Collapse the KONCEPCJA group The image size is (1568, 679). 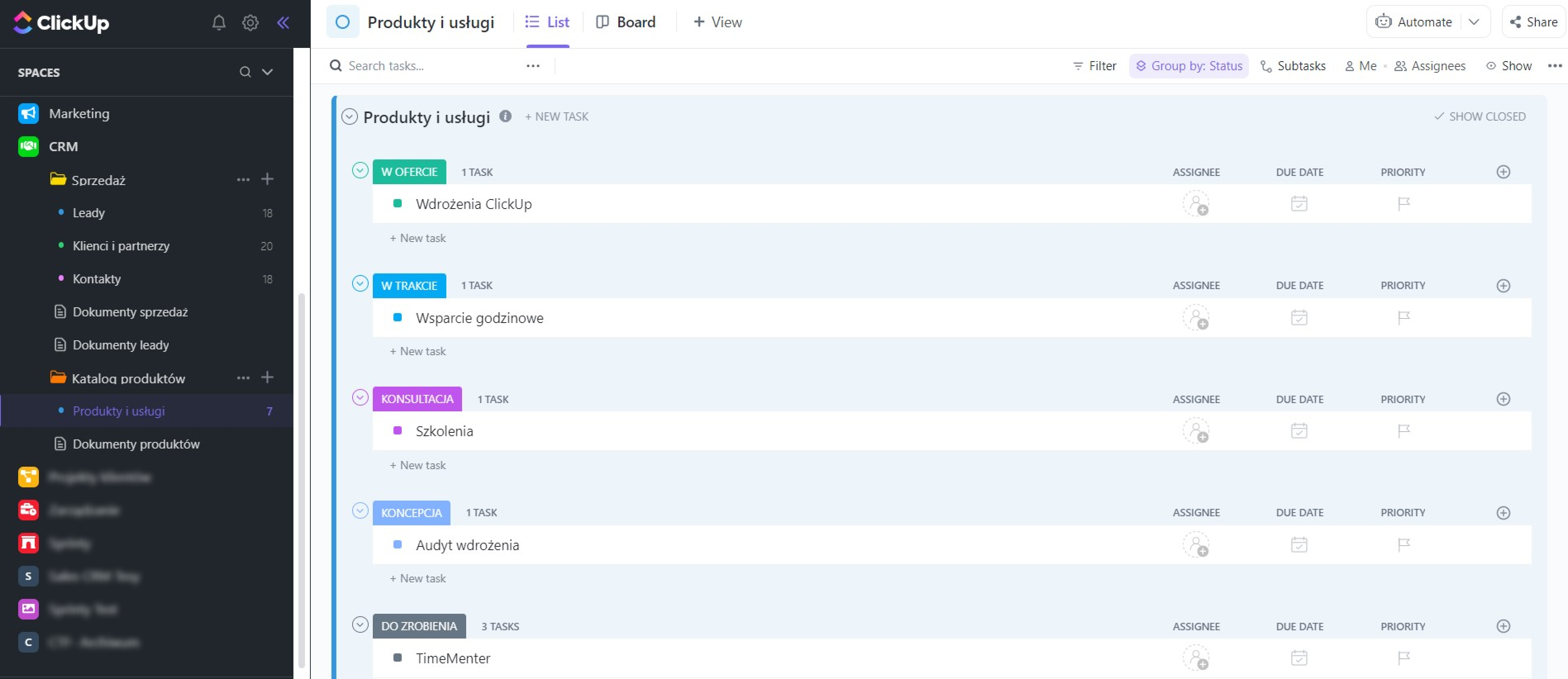click(x=360, y=510)
